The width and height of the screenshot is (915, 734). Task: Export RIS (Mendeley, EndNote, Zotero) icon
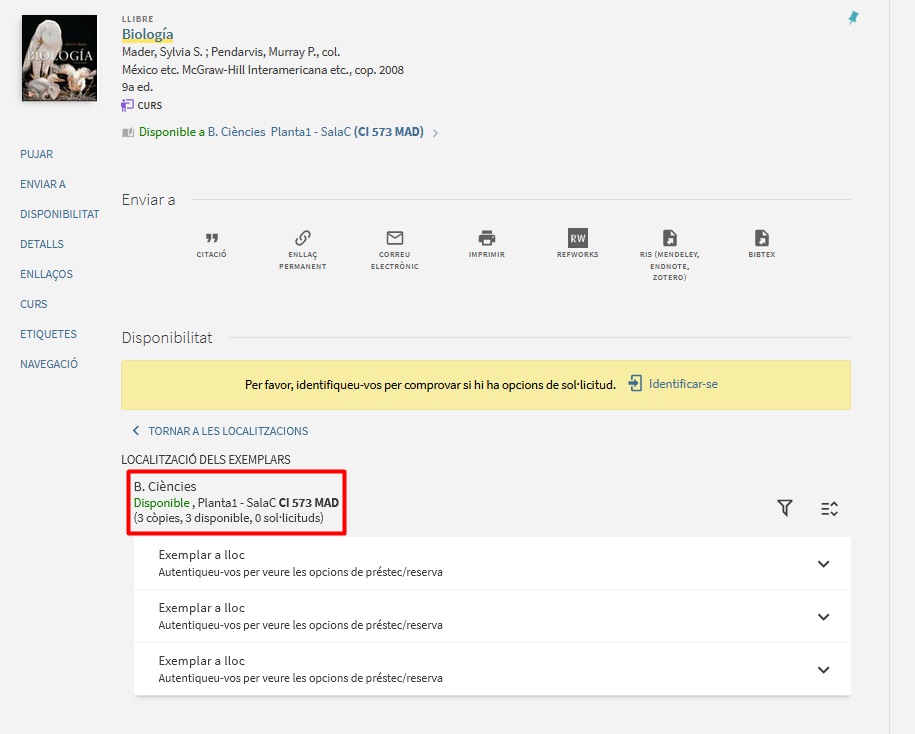(669, 238)
